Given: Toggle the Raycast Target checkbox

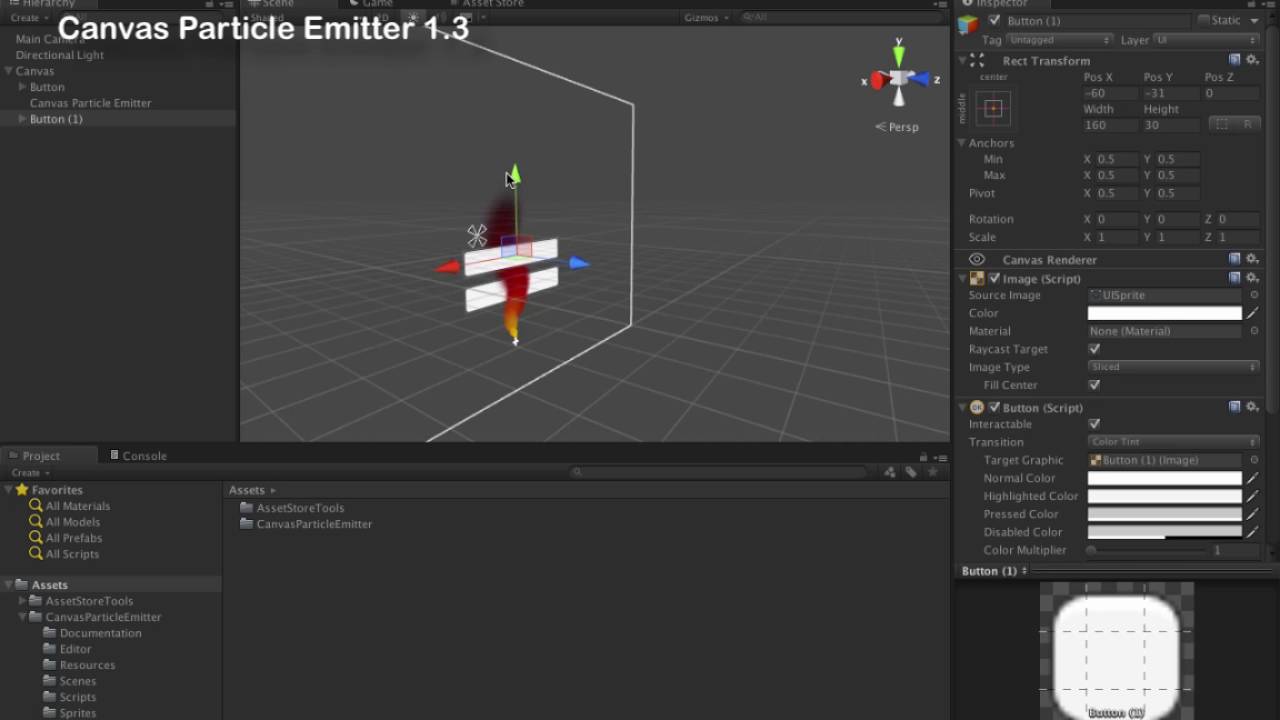Looking at the screenshot, I should [x=1094, y=349].
